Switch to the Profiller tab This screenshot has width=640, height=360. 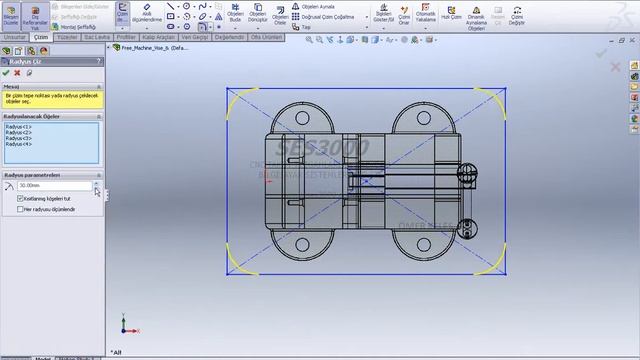[126, 37]
